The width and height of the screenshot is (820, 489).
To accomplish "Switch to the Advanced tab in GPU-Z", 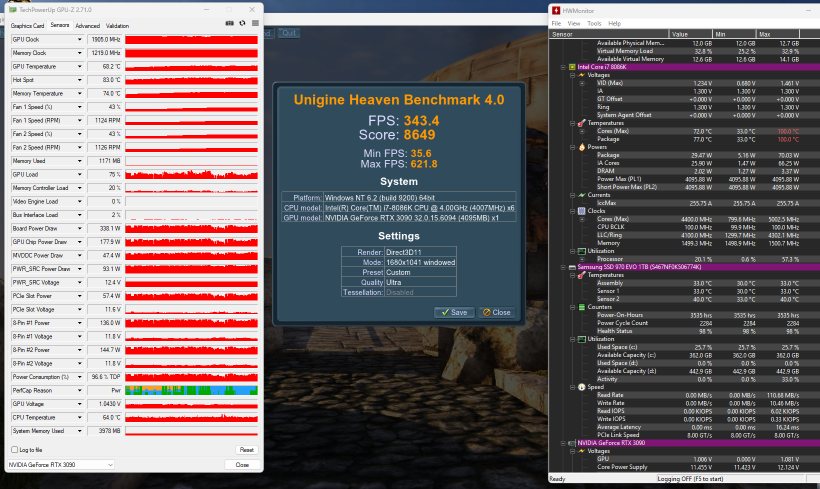I will click(87, 26).
